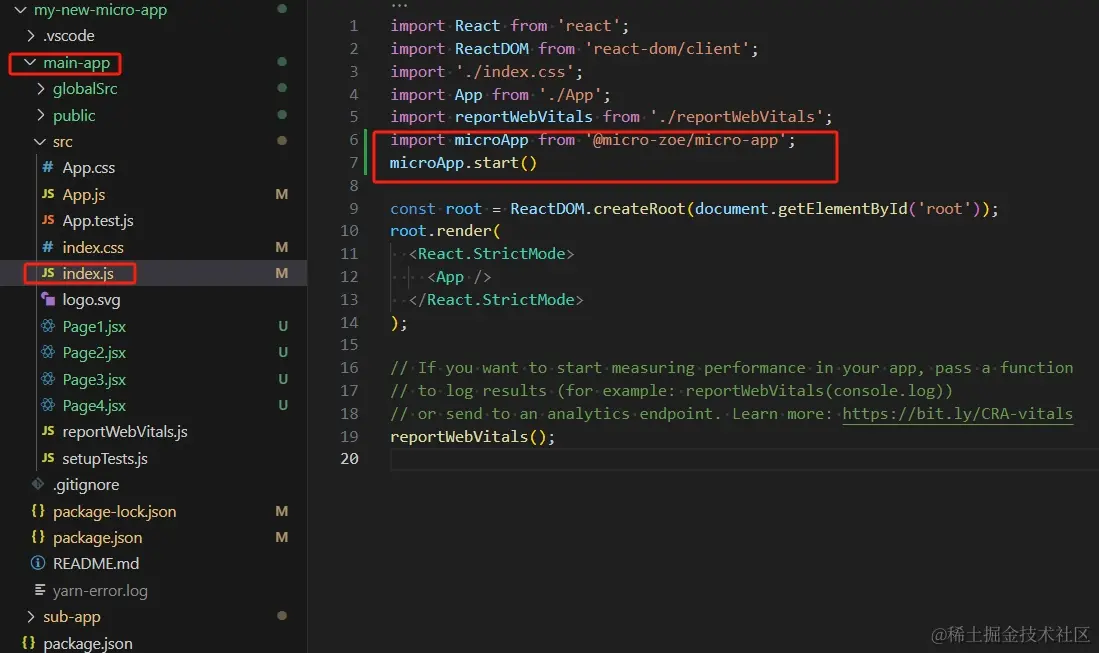The width and height of the screenshot is (1099, 653).
Task: Click the M status badge beside App.js
Action: 282,194
